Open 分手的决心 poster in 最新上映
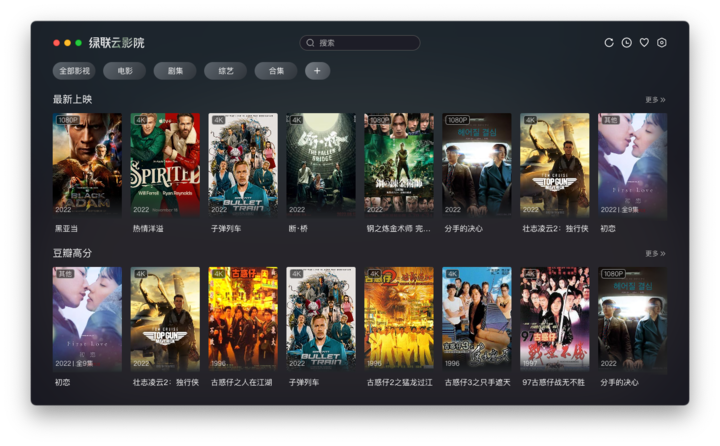The width and height of the screenshot is (720, 446). pos(477,165)
